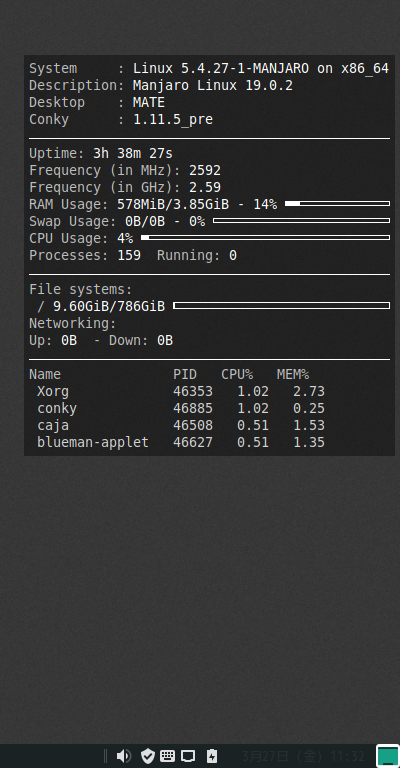Click the 'Running:' label
Screen dimensions: 400x768
(189, 256)
